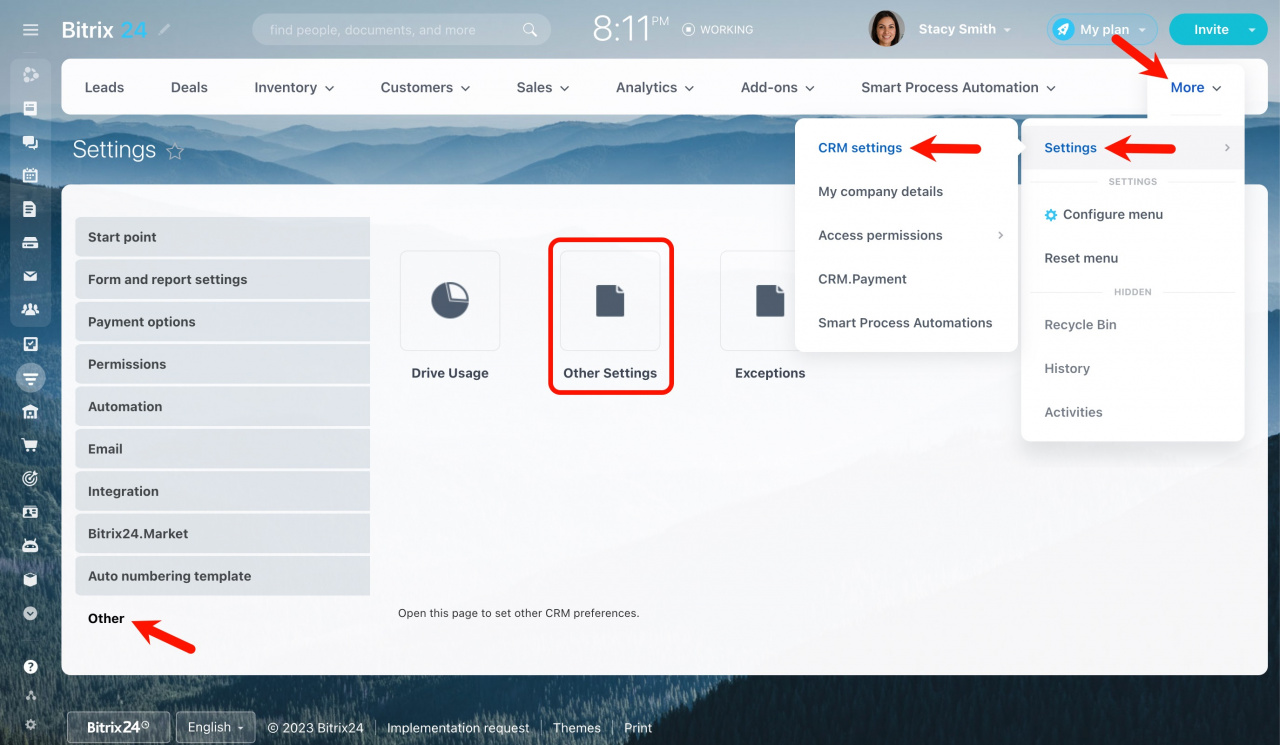Go to the Leads tab

pos(104,88)
